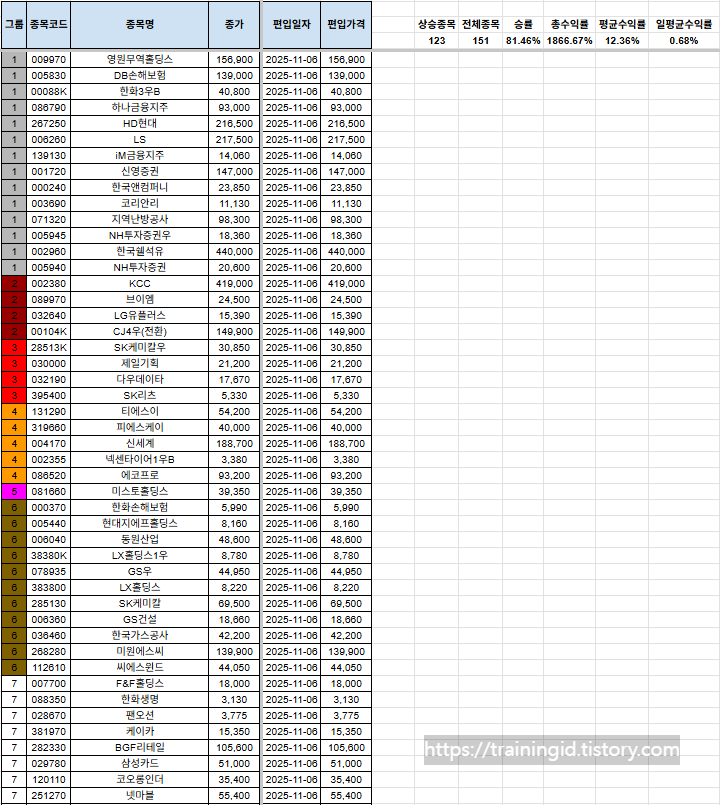Click the LG유플러스 cell
720x805 pixels.
[x=140, y=316]
